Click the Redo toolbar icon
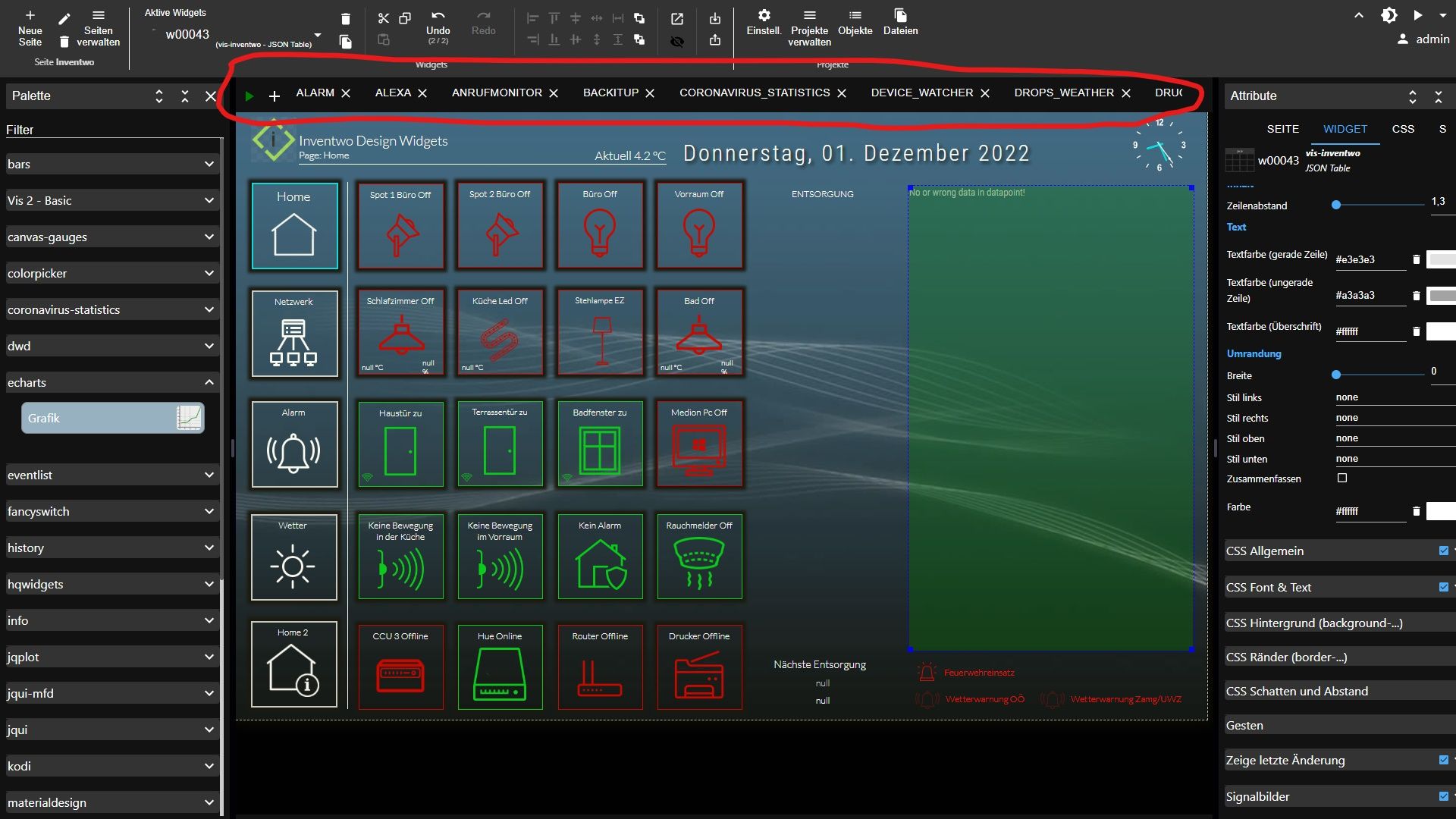The height and width of the screenshot is (819, 1456). (x=483, y=18)
